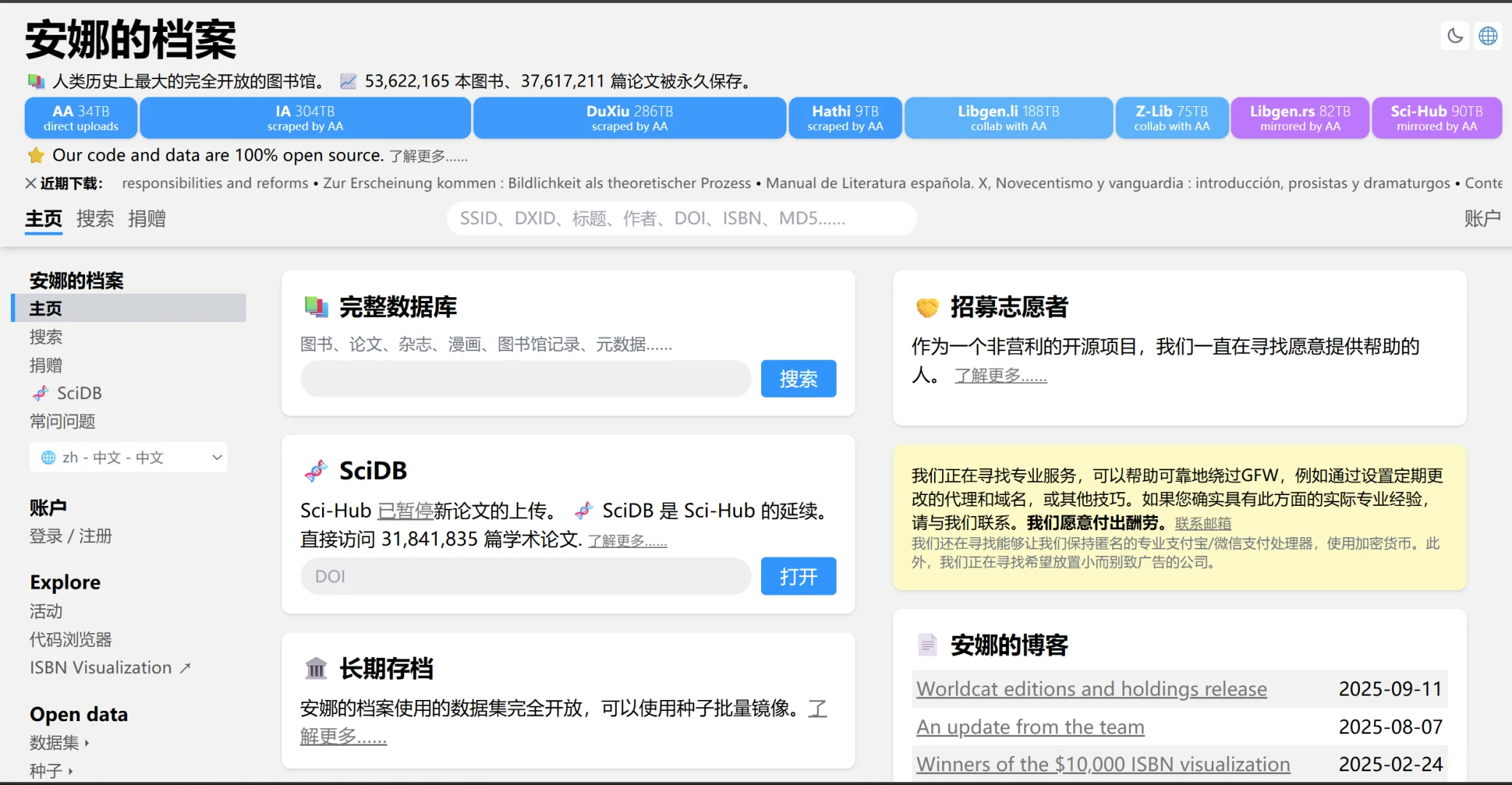The width and height of the screenshot is (1512, 785).
Task: Click recent download Manual de Literatura española title
Action: click(1108, 183)
